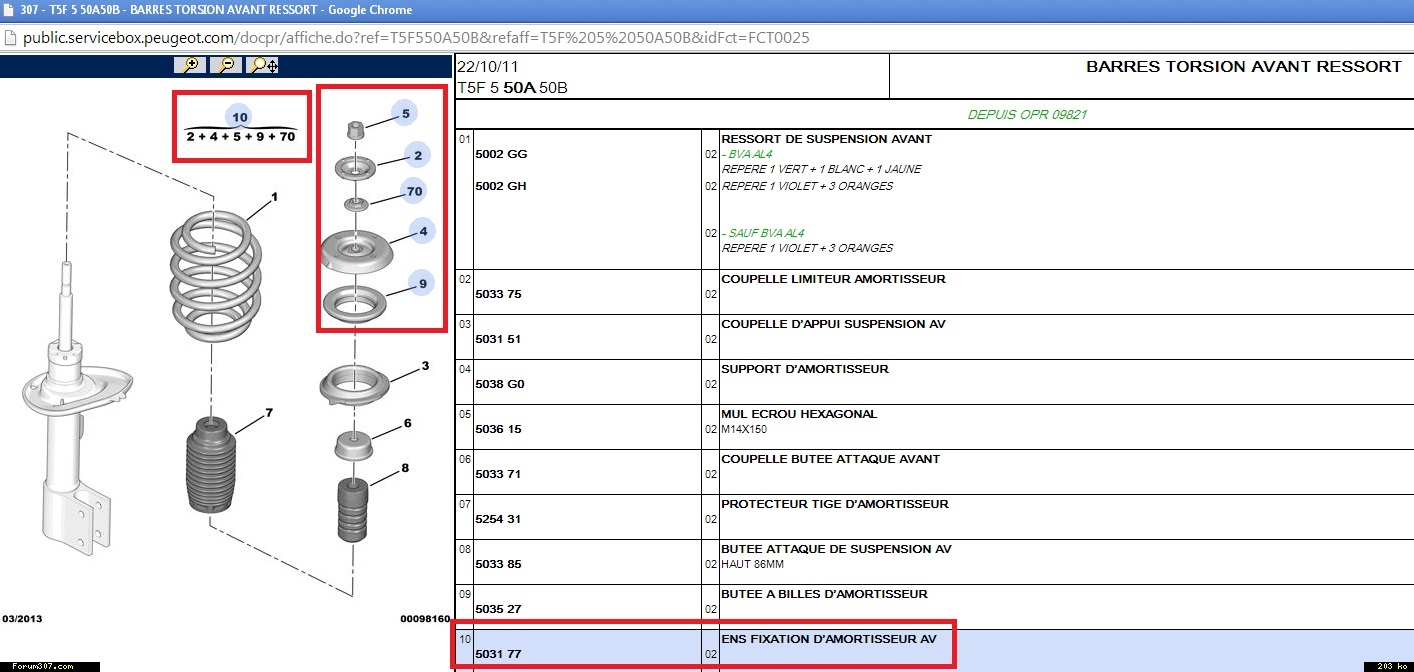Click the magnifier with move arrows icon
Screen dimensions: 1414x672
pos(264,65)
